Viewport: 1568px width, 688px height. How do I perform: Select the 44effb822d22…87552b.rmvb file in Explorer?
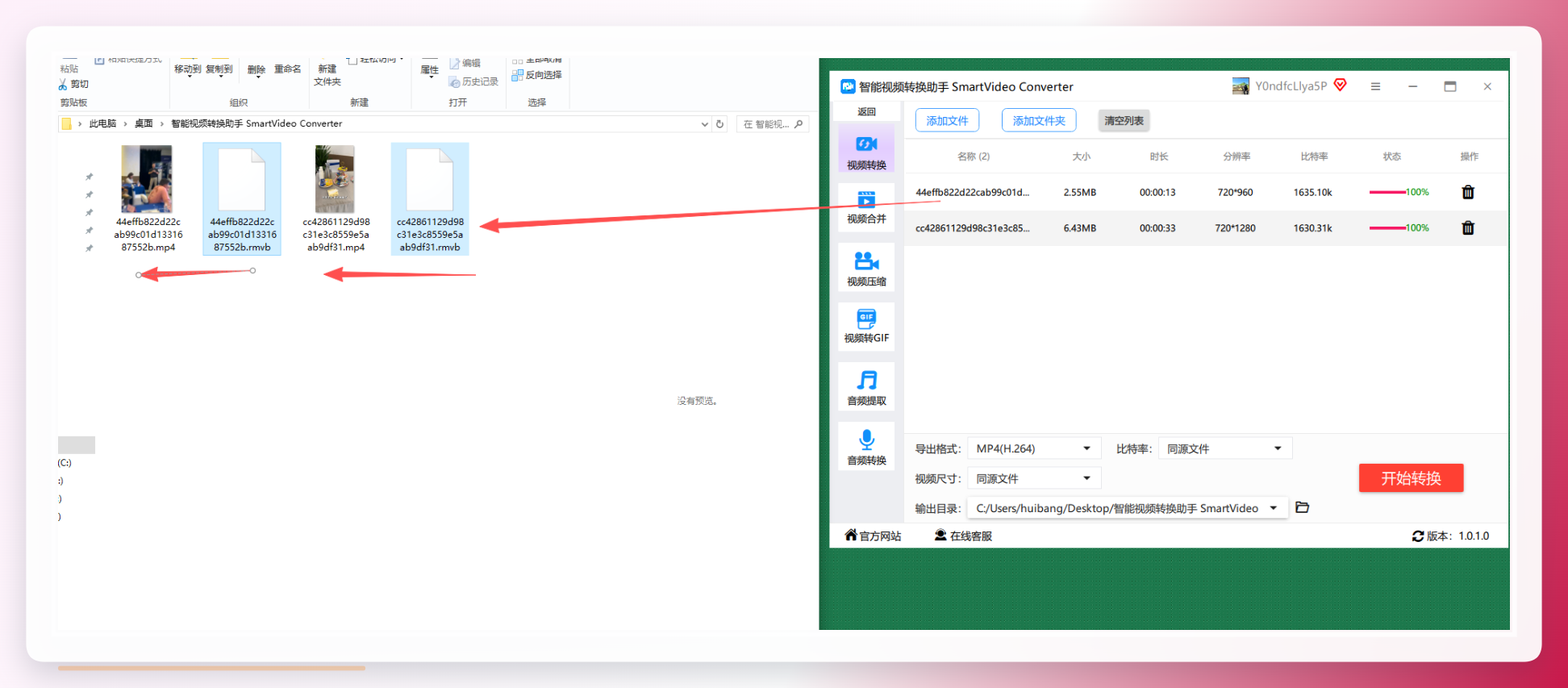point(242,198)
